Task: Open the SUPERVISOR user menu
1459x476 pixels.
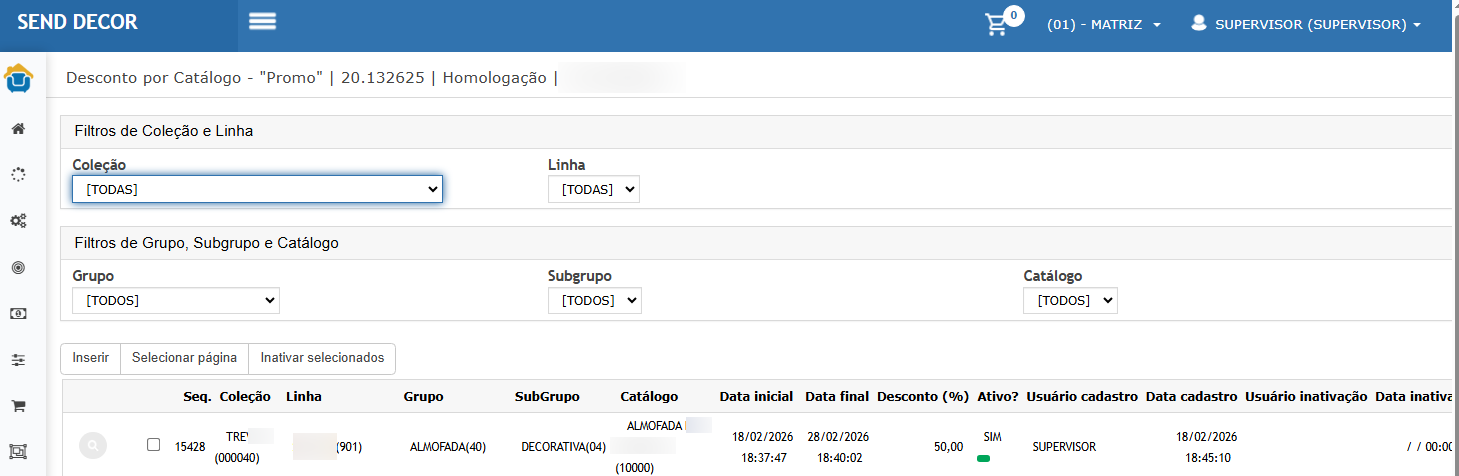Action: click(1306, 25)
